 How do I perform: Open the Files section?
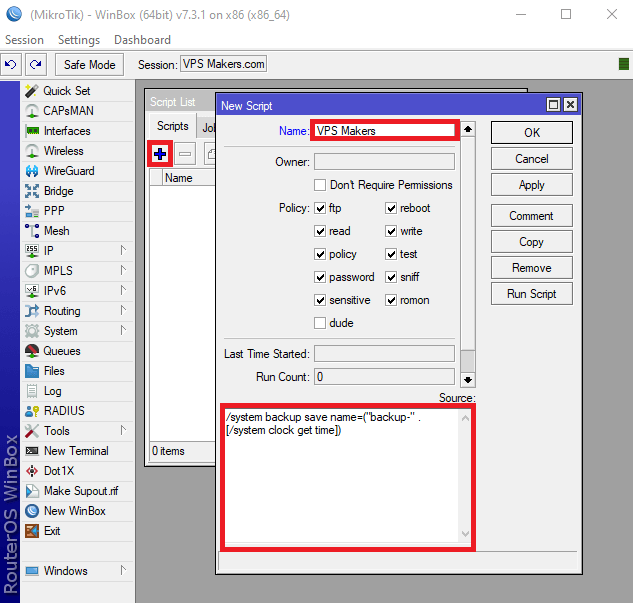coord(78,371)
